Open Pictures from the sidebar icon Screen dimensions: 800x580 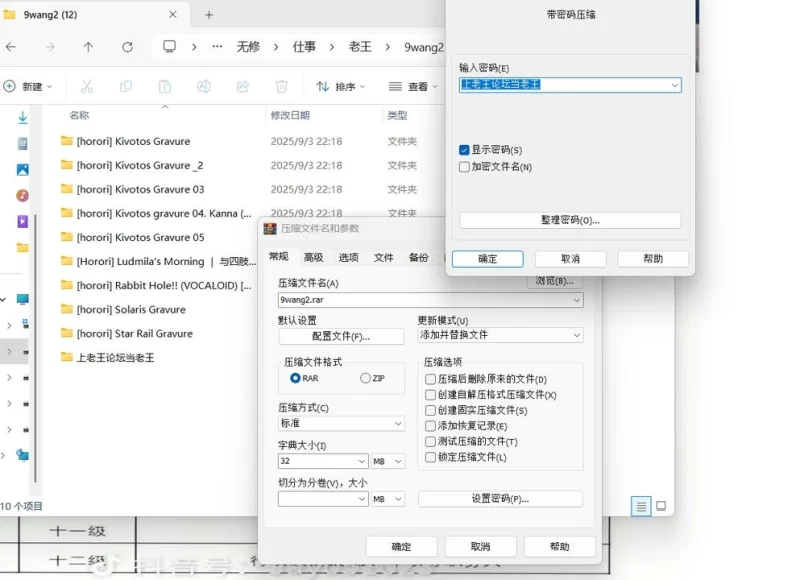[x=22, y=170]
